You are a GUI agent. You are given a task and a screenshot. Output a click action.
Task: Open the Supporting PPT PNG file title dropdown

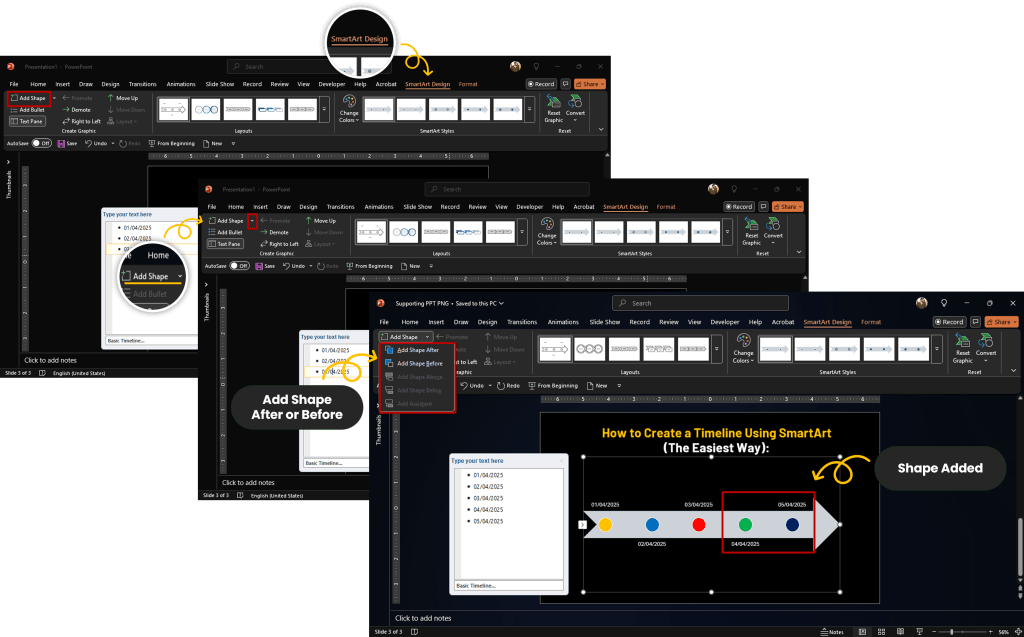[x=501, y=302]
